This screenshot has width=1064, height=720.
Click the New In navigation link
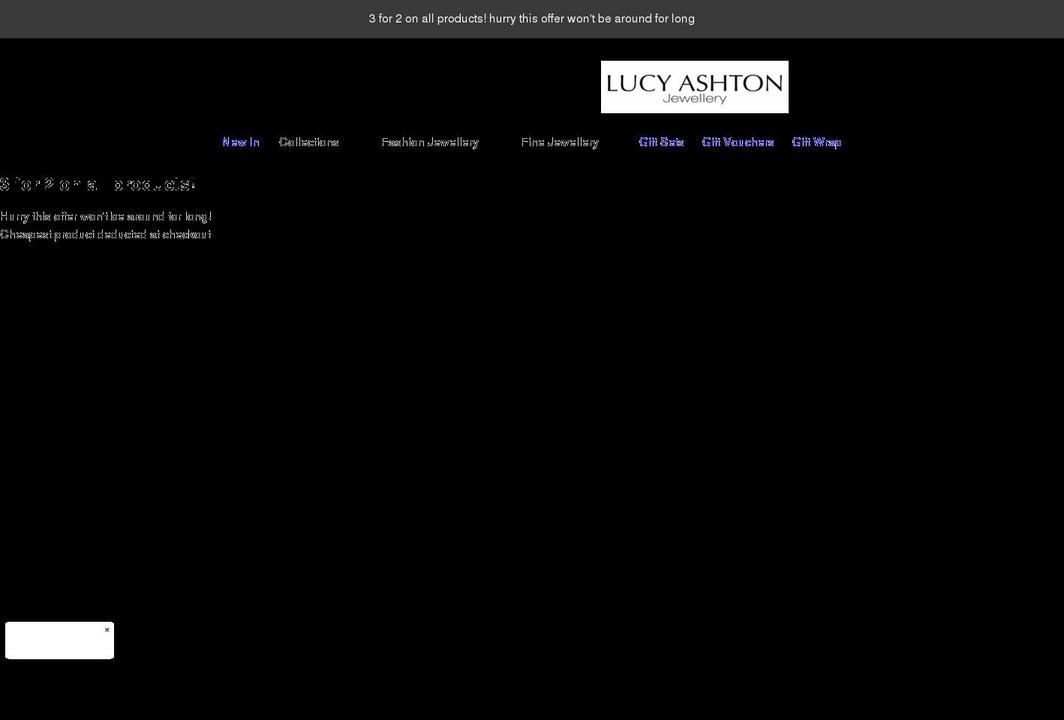coord(240,142)
